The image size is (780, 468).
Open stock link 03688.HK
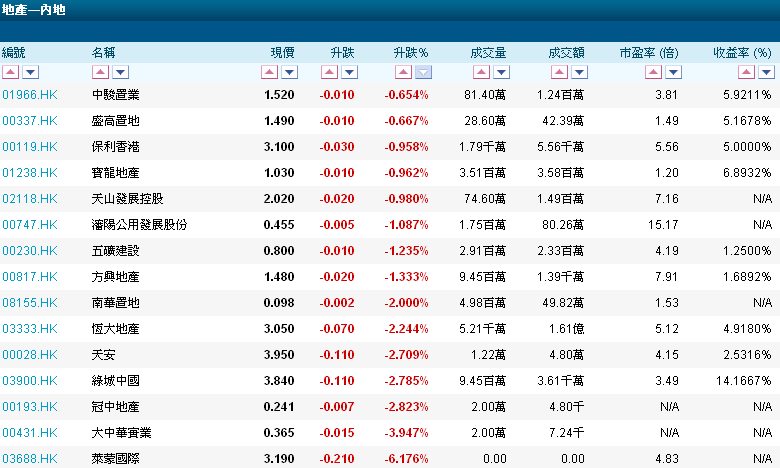[x=30, y=459]
